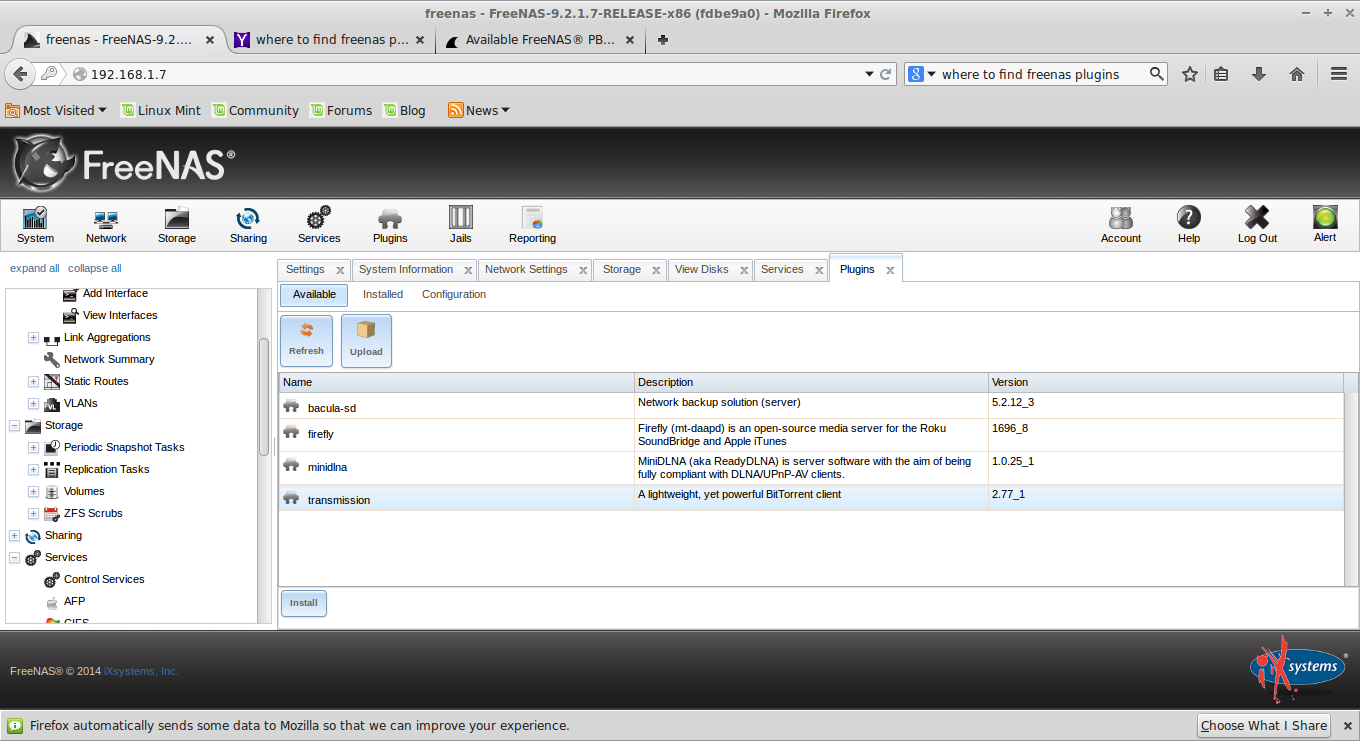The height and width of the screenshot is (741, 1360).
Task: Expand the Volumes node
Action: [33, 492]
